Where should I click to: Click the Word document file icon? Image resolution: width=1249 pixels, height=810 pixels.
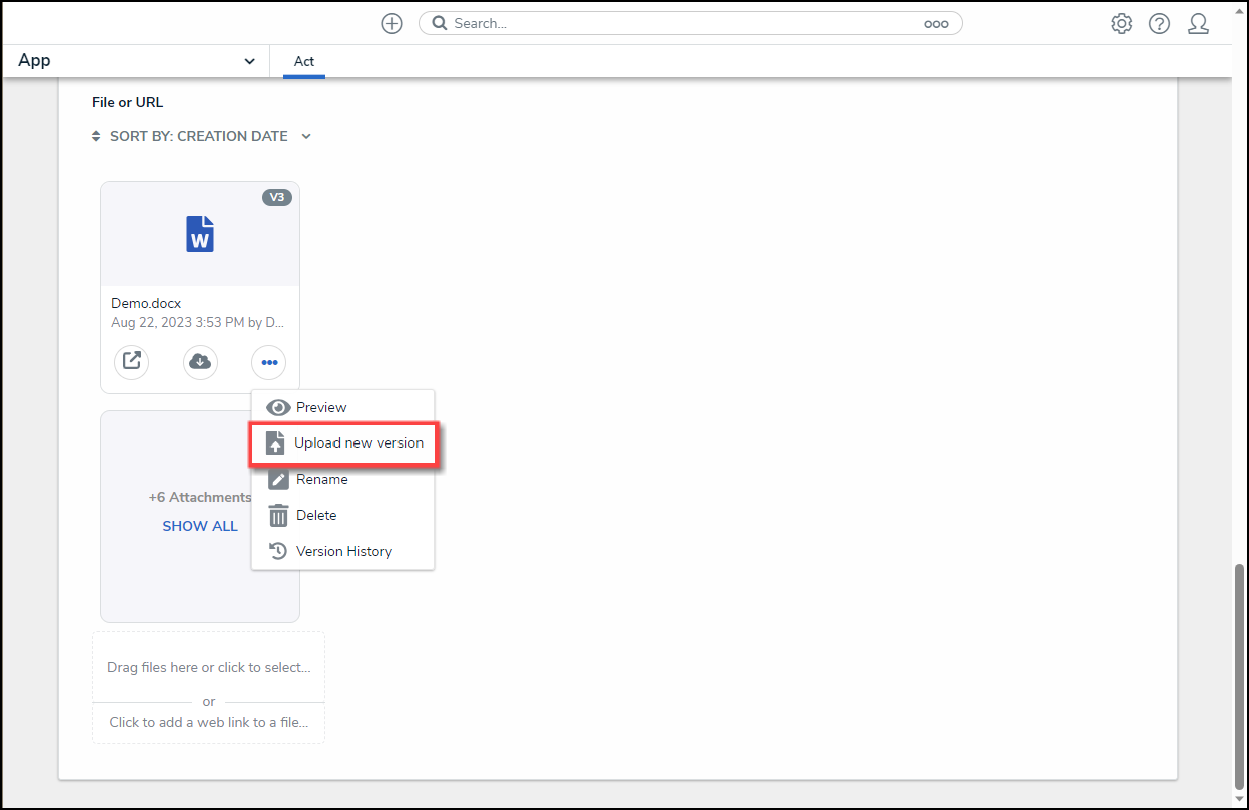click(x=200, y=234)
